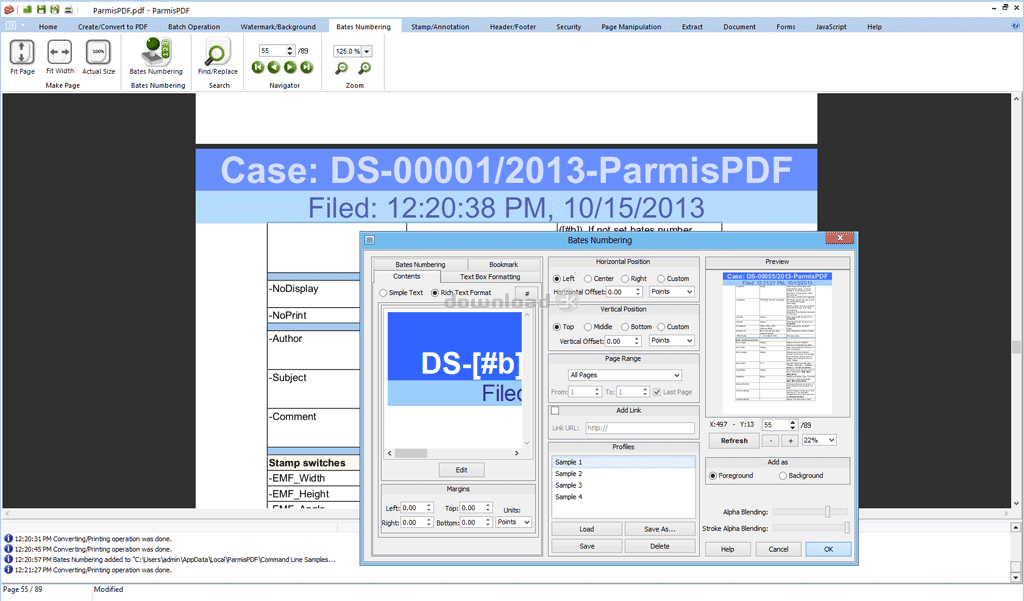Screen dimensions: 1024x601
Task: Go to previous page with Navigator button
Action: [274, 67]
